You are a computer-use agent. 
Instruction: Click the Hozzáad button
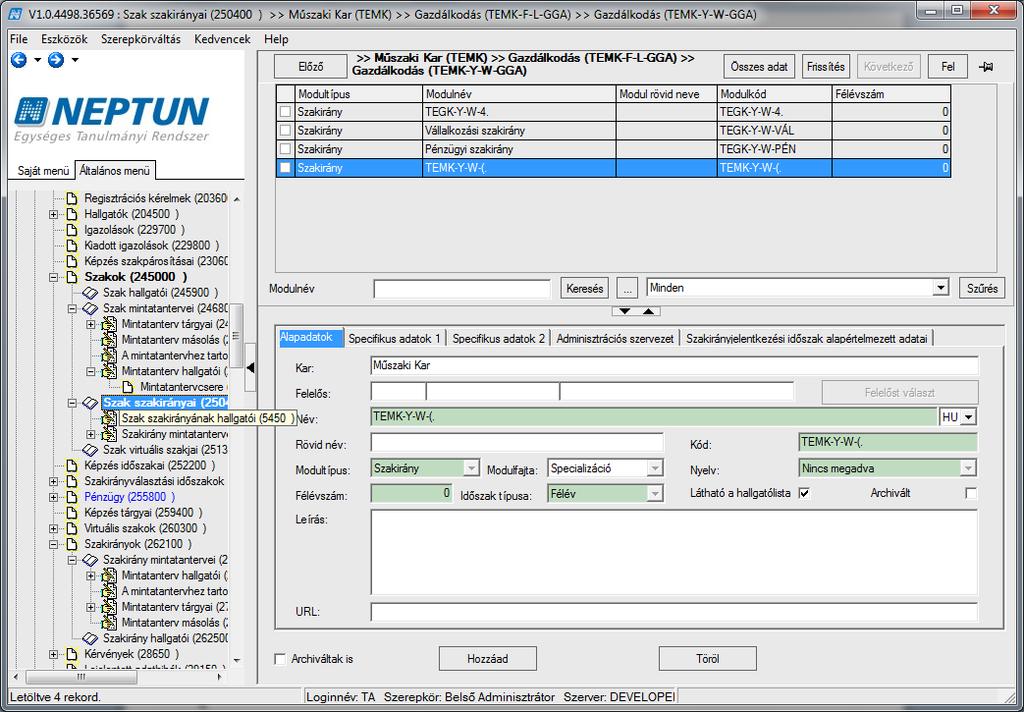click(x=488, y=658)
